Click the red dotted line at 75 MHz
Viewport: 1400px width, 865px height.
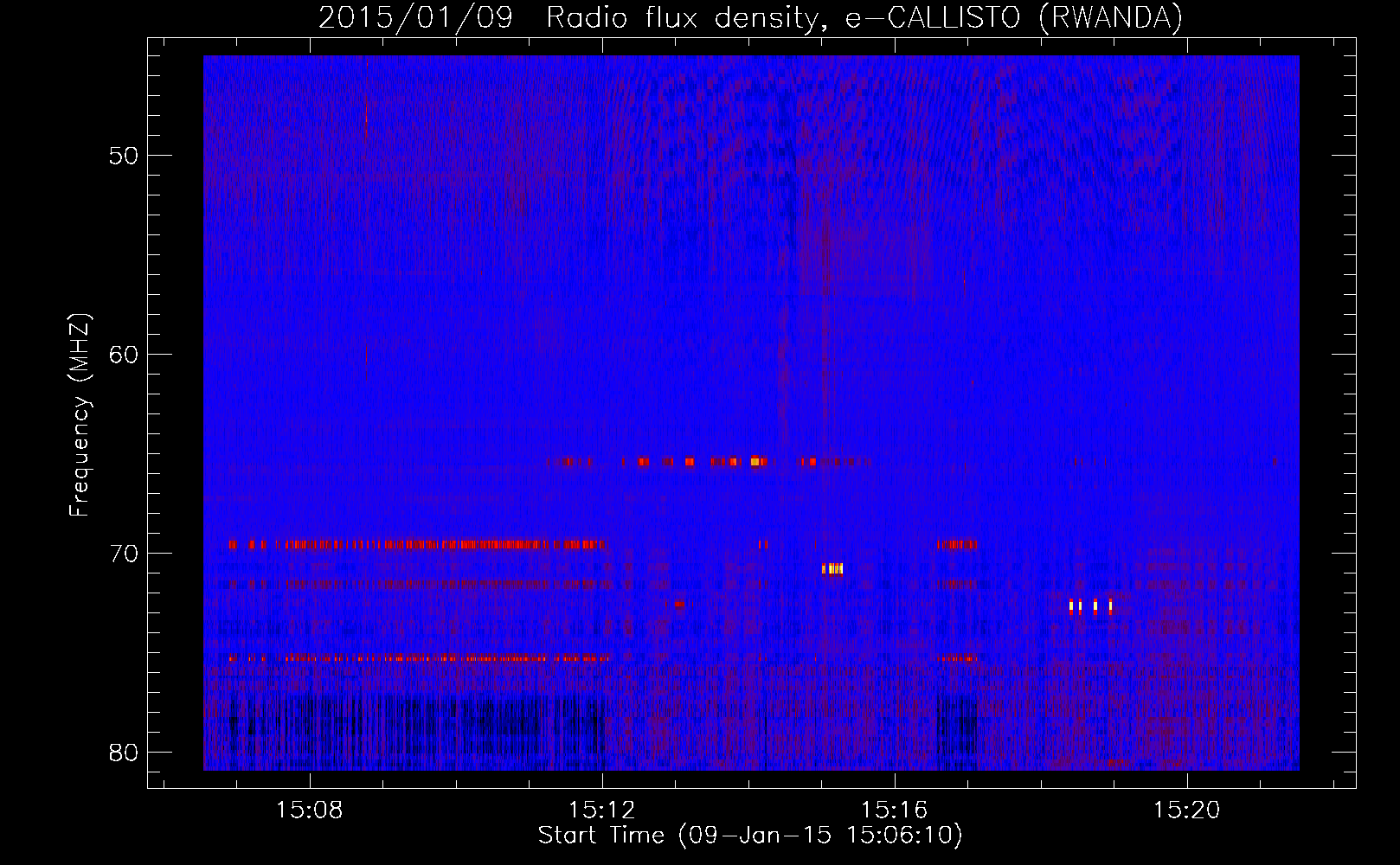[419, 658]
